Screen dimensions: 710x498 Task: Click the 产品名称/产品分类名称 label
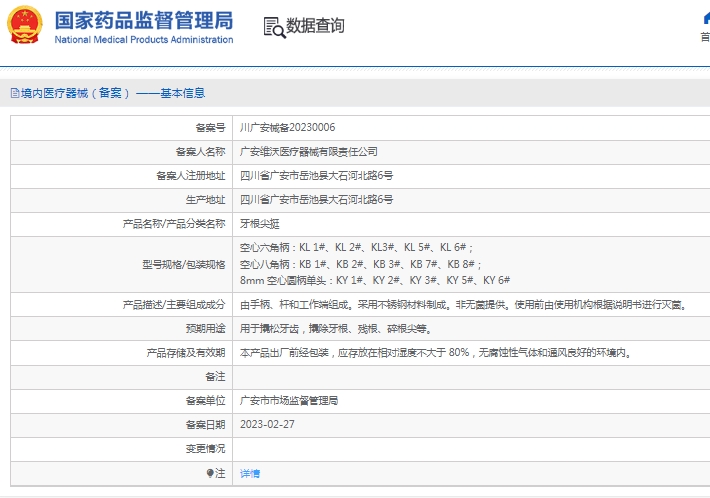174,224
